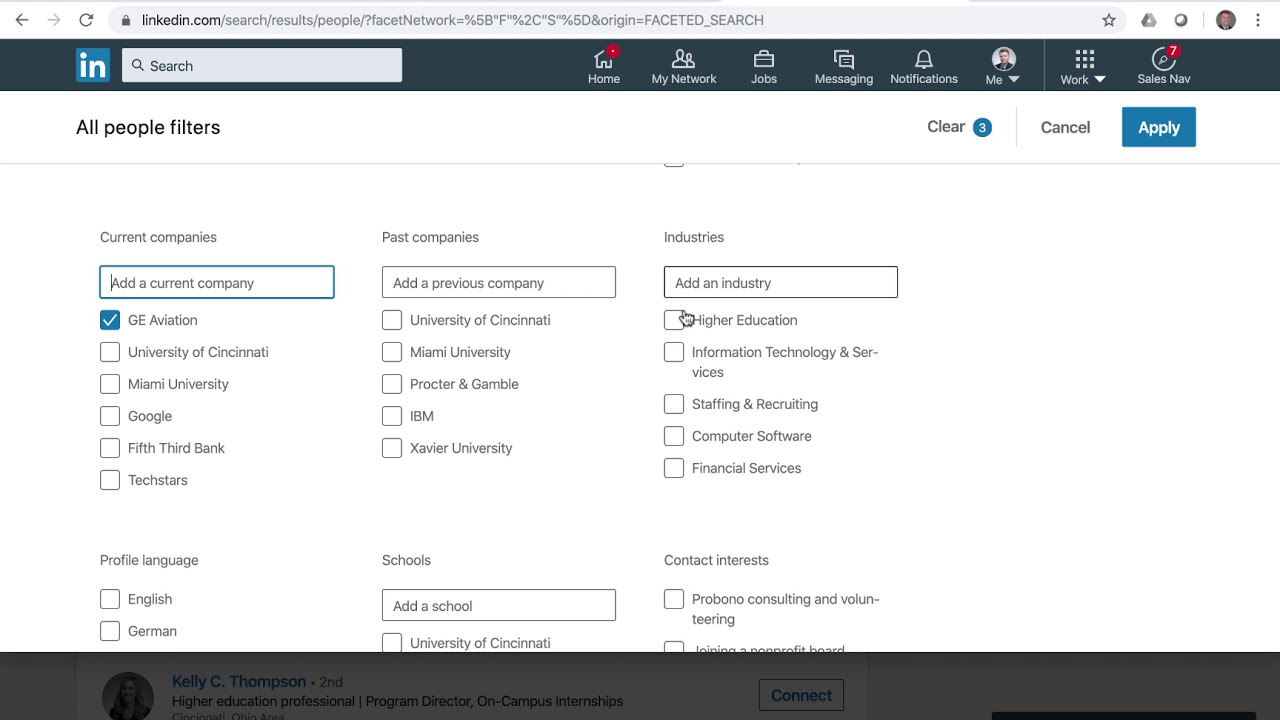Check German profile language

(x=110, y=631)
